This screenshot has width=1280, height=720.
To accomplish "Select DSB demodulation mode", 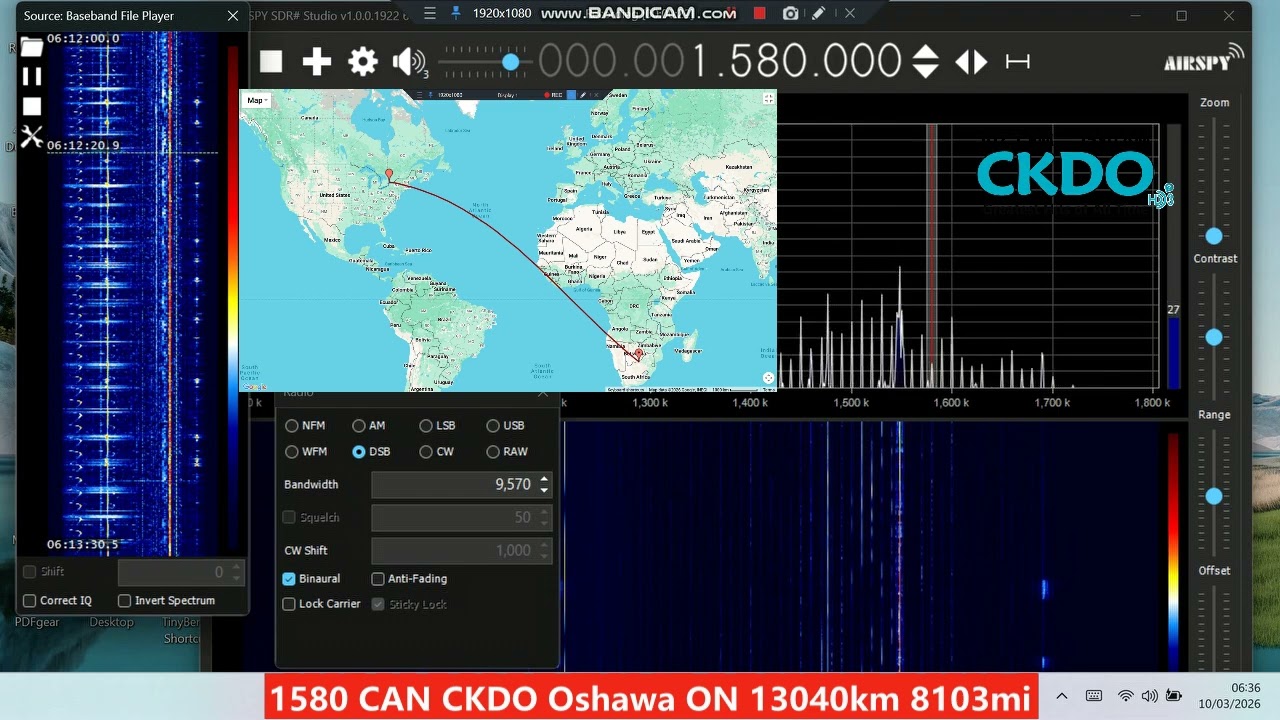I will click(359, 452).
